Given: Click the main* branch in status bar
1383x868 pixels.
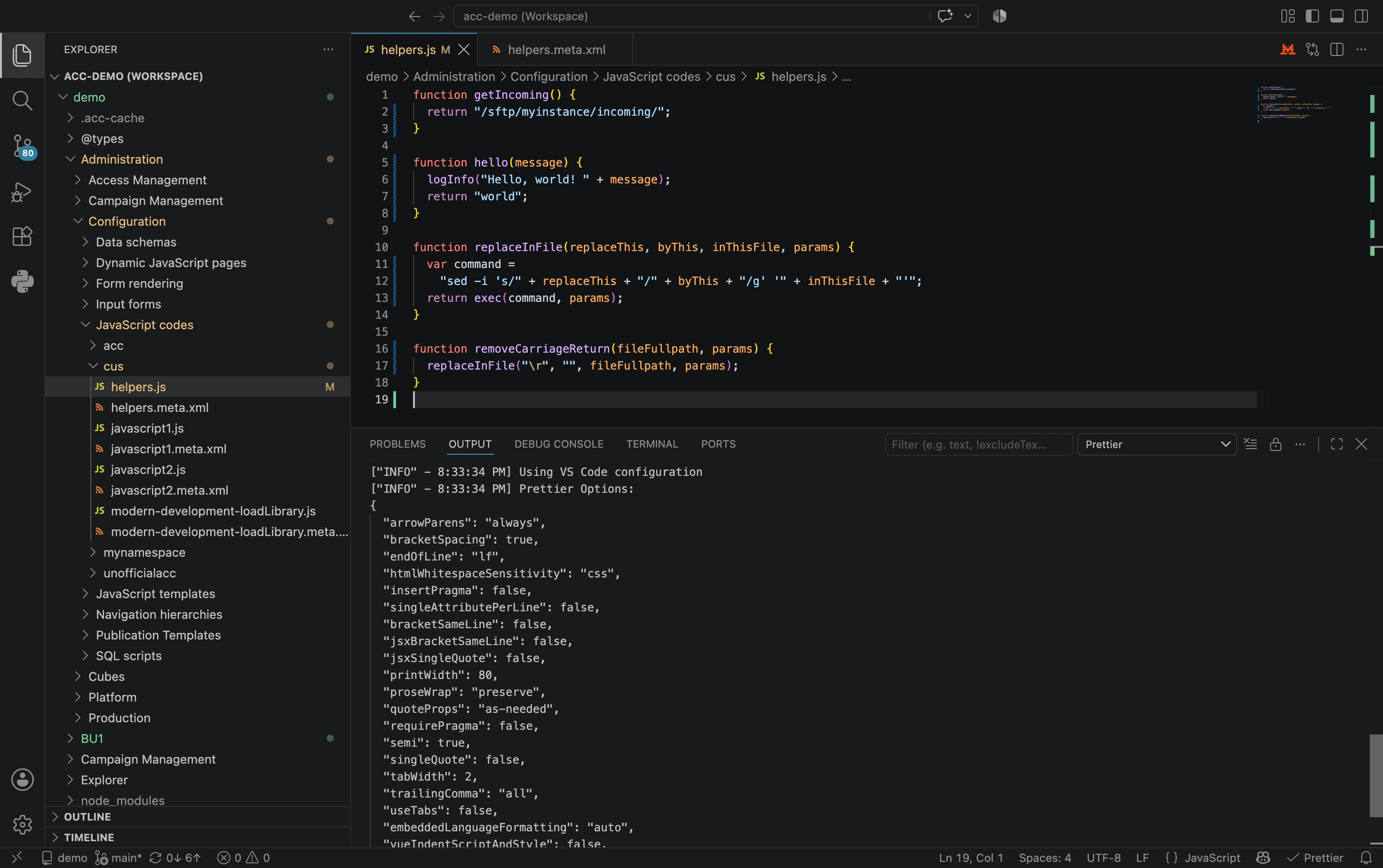Looking at the screenshot, I should [119, 858].
